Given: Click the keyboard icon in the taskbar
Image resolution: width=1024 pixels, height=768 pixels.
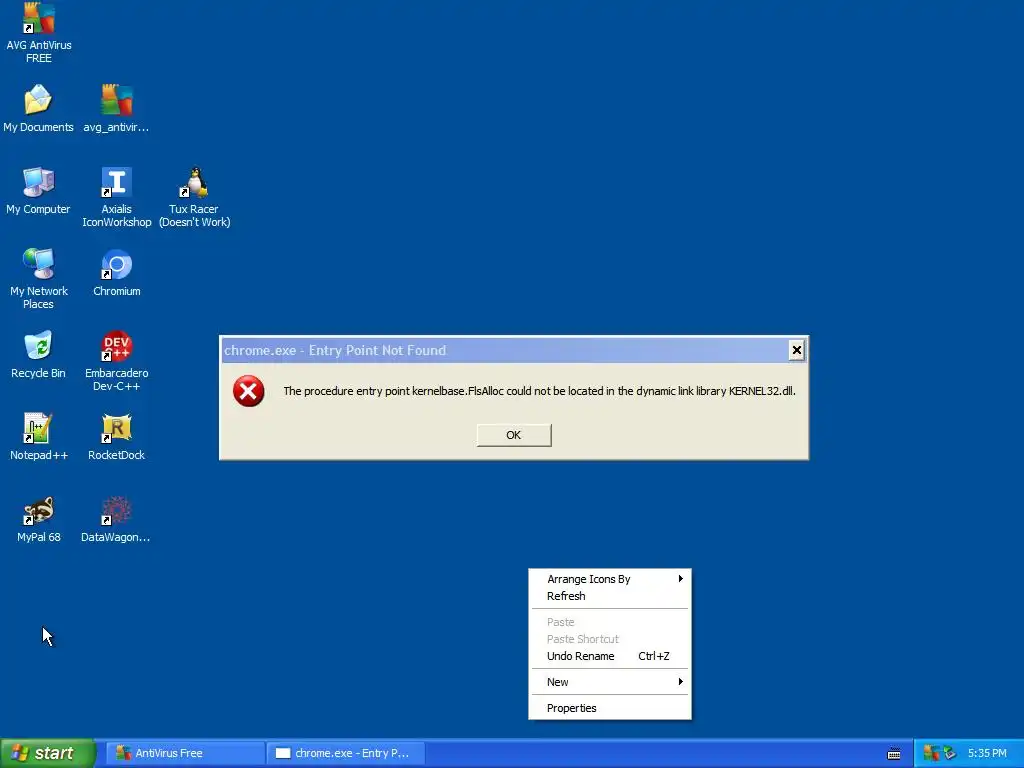Looking at the screenshot, I should pos(894,754).
